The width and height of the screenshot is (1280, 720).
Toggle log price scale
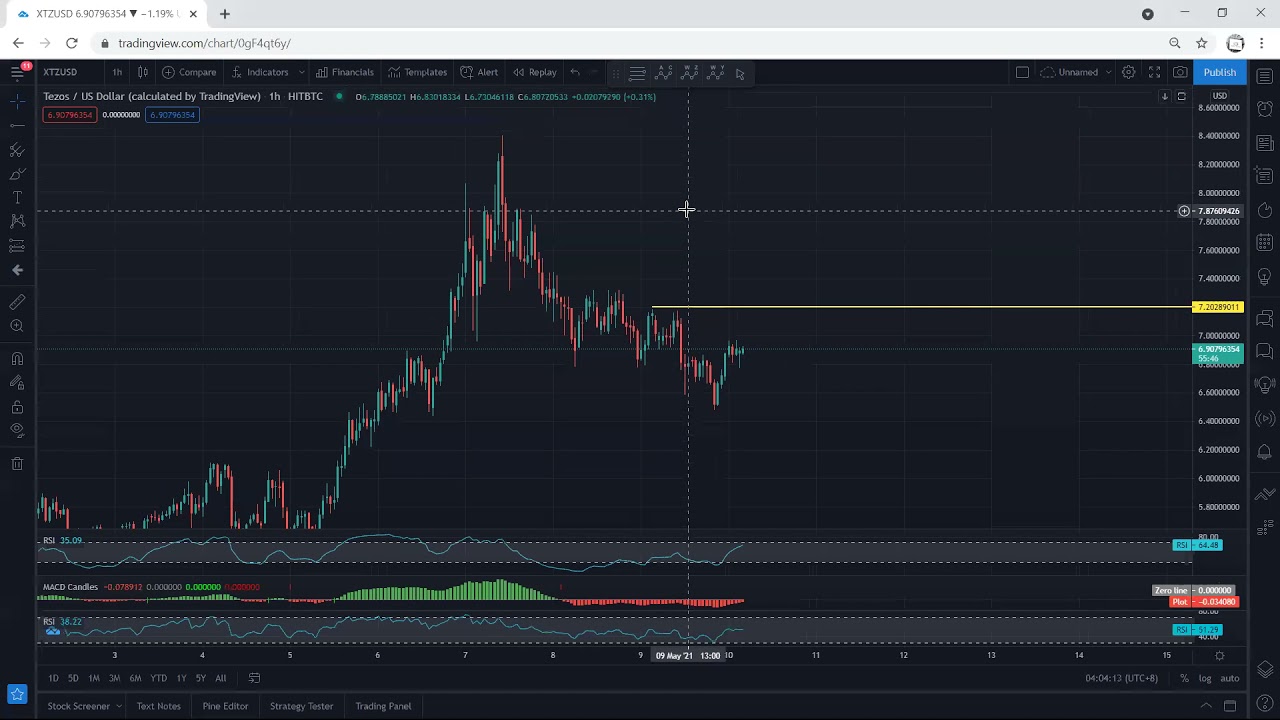(x=1205, y=678)
